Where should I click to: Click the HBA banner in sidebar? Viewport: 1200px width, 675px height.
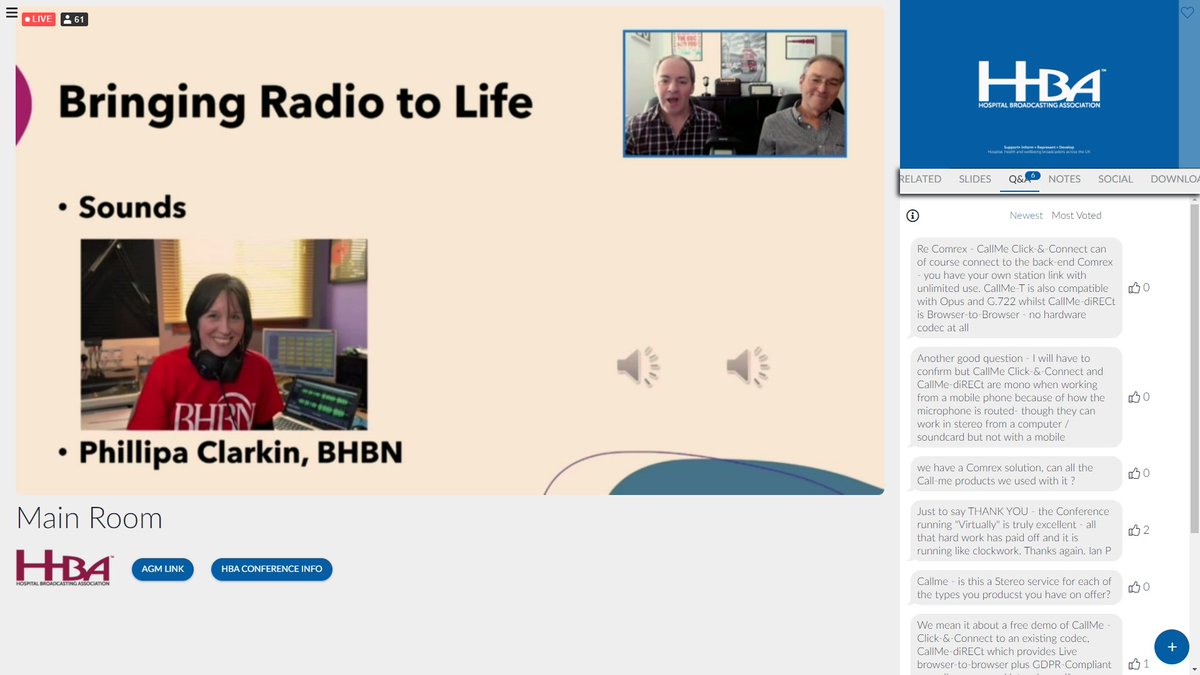click(1039, 83)
